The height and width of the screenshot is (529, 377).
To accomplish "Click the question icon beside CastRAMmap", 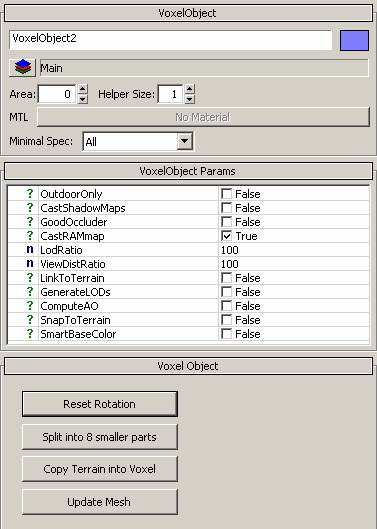I will coord(30,236).
